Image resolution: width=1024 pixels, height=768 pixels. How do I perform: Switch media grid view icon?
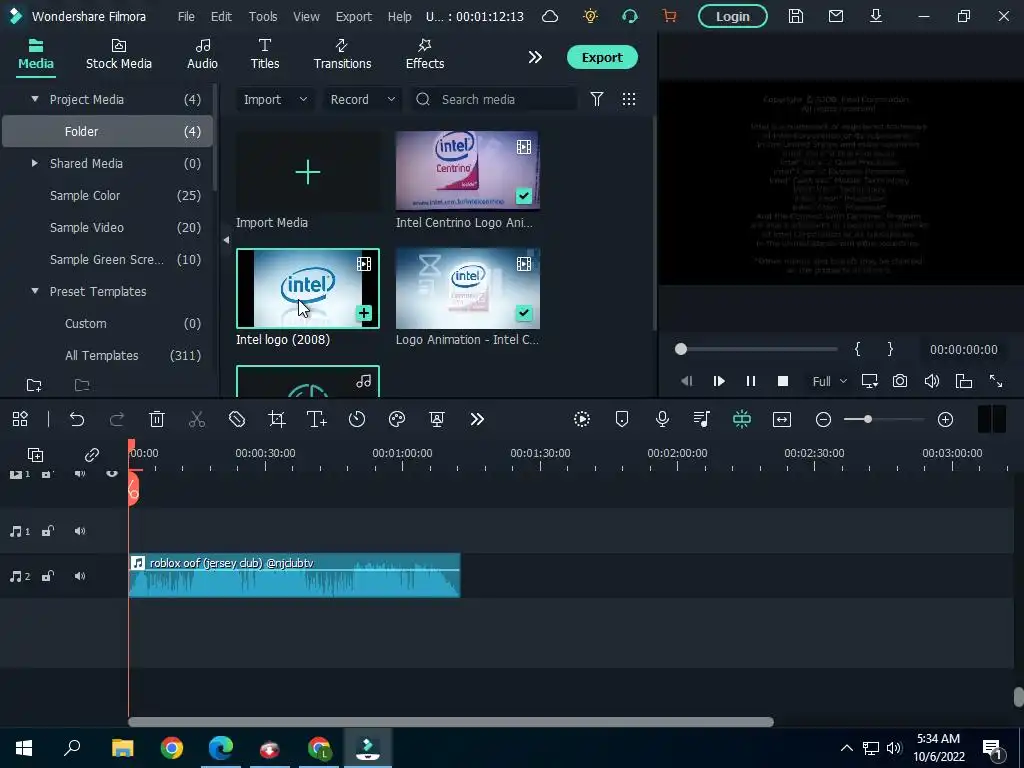pos(629,99)
